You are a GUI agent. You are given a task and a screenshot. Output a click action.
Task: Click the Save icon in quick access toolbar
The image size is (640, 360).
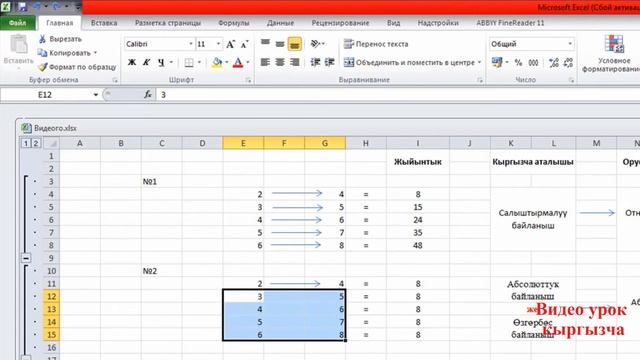coord(22,7)
